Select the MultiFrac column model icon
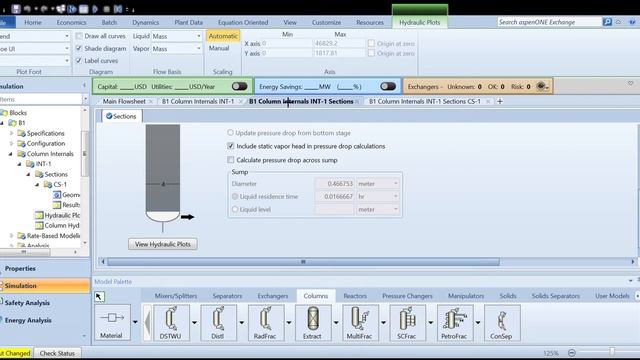 360,322
